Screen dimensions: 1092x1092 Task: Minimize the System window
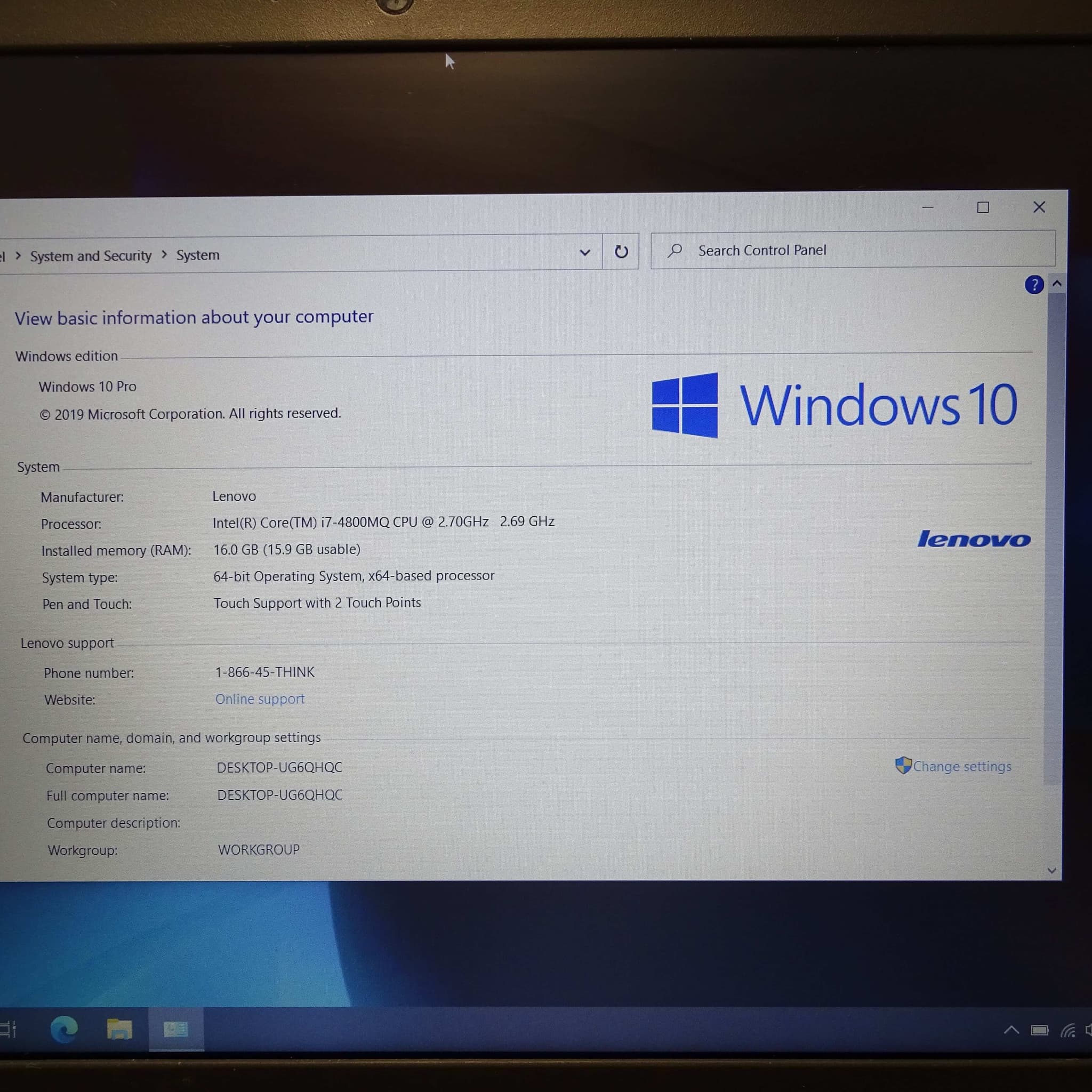point(928,207)
